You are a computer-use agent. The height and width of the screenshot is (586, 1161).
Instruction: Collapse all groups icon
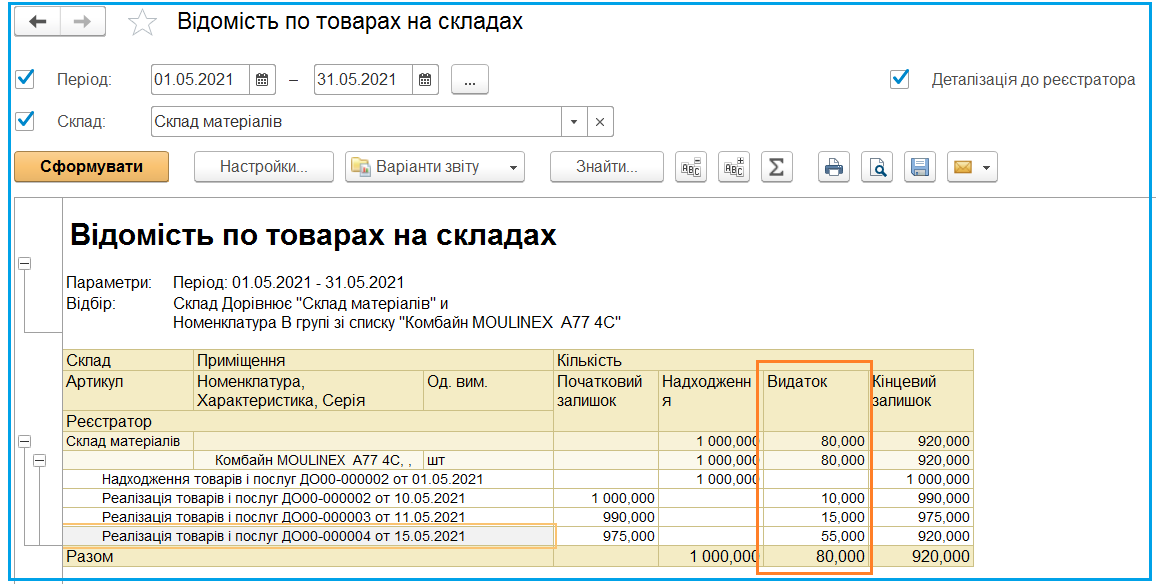point(691,167)
